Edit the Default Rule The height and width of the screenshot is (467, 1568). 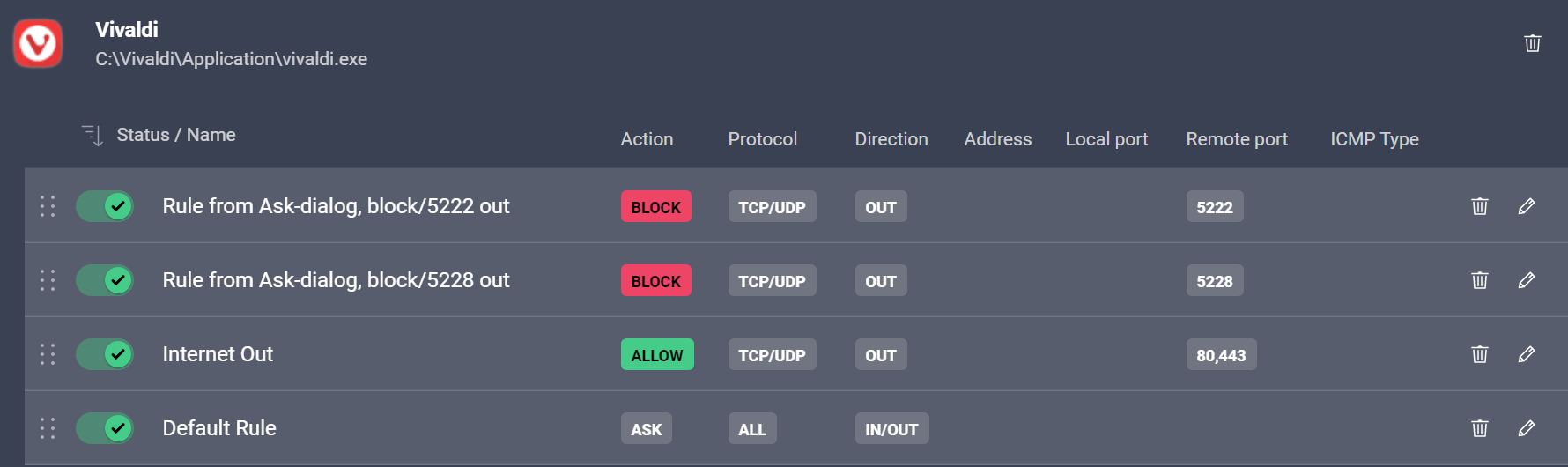coord(1527,428)
